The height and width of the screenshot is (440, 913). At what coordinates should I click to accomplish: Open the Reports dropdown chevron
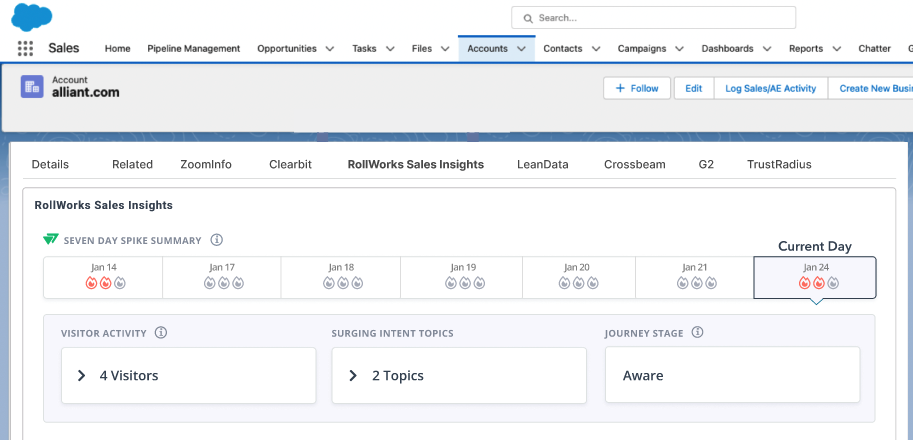pyautogui.click(x=837, y=49)
